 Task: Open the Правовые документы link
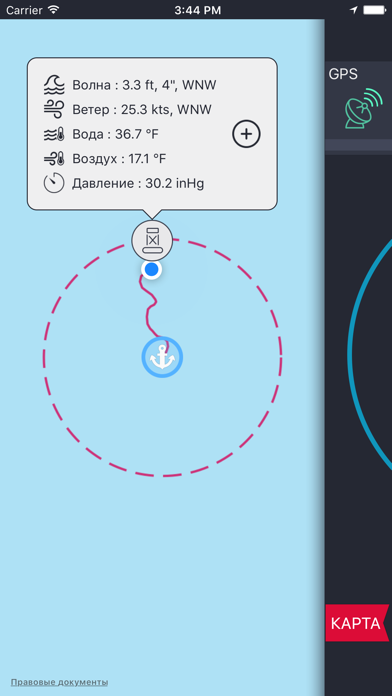[x=59, y=682]
